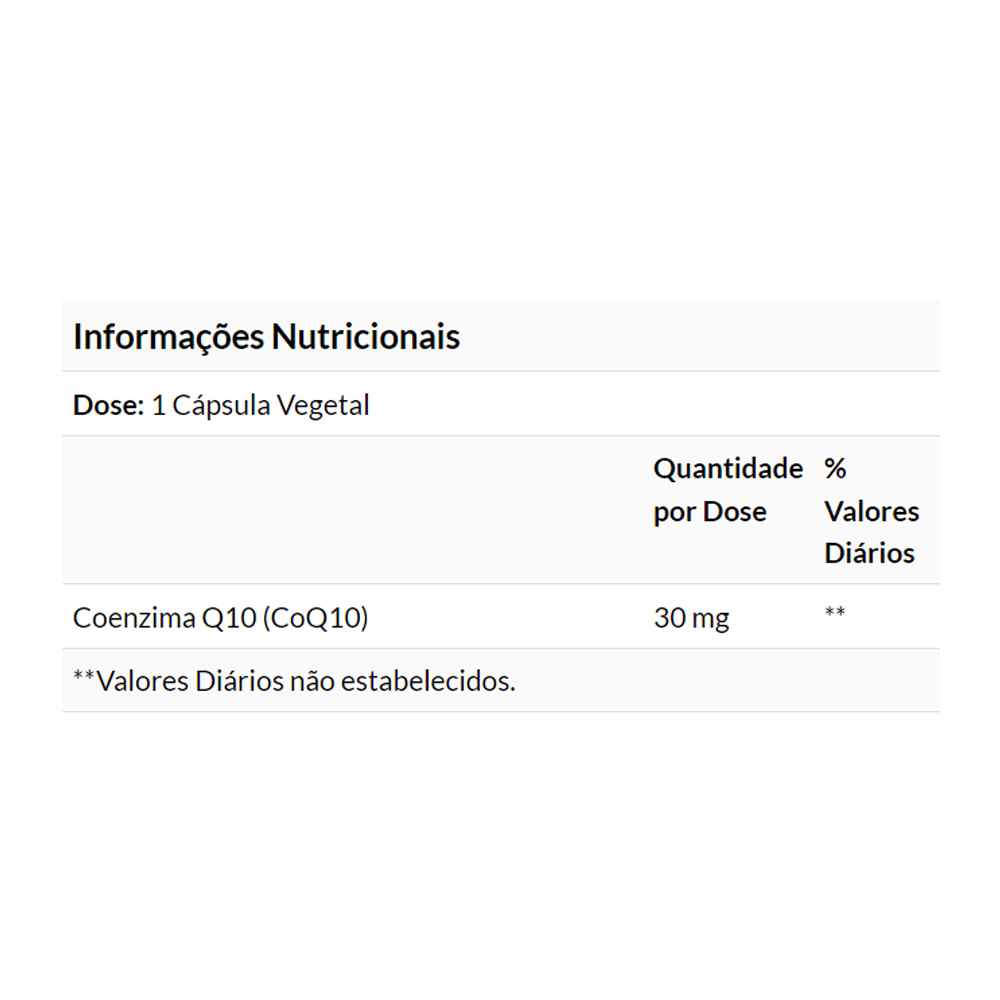1000x1000 pixels.
Task: Click the mg unit after 30
Action: [x=709, y=620]
